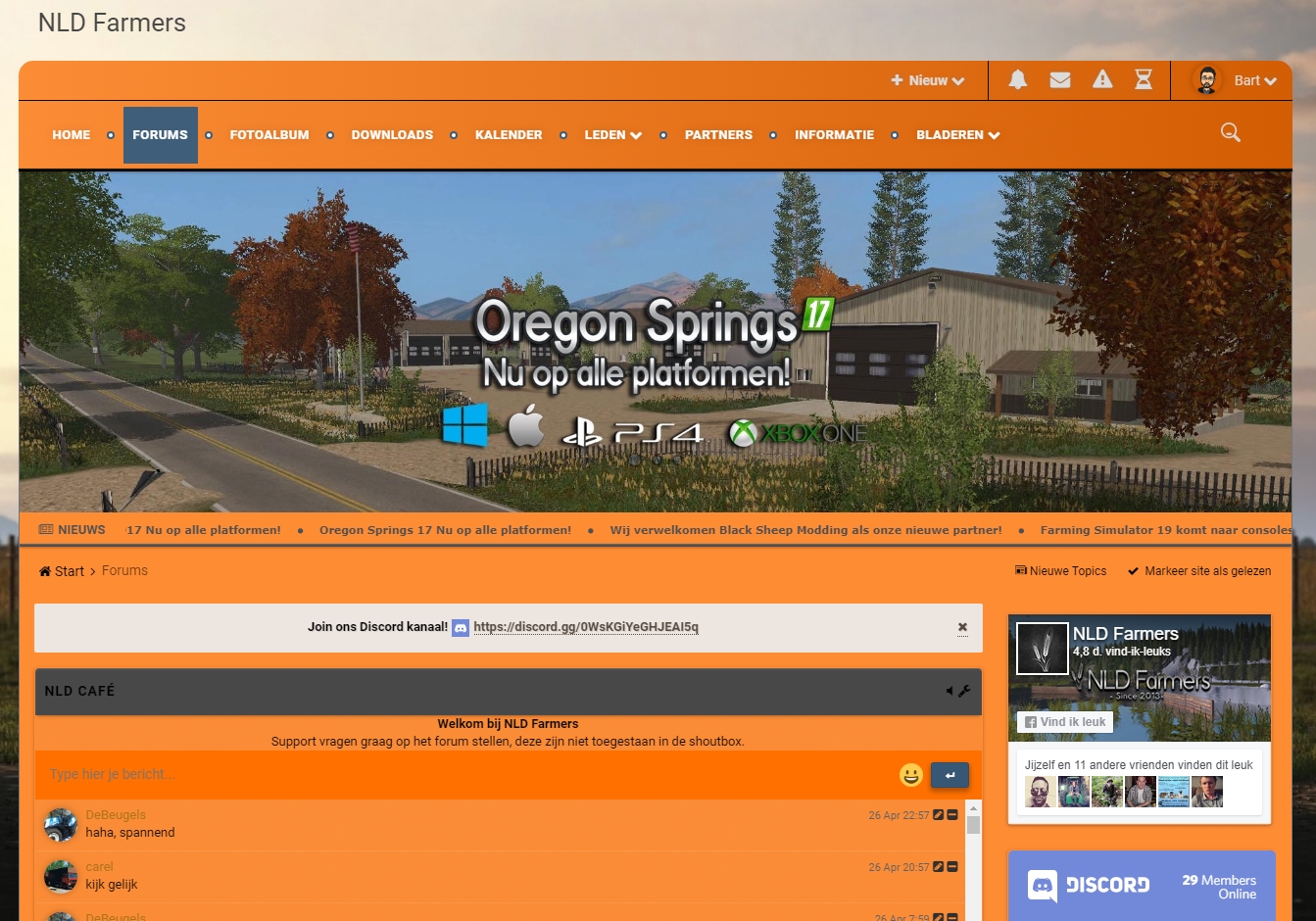This screenshot has height=921, width=1316.
Task: Click carel username in shoutbox
Action: (x=99, y=867)
